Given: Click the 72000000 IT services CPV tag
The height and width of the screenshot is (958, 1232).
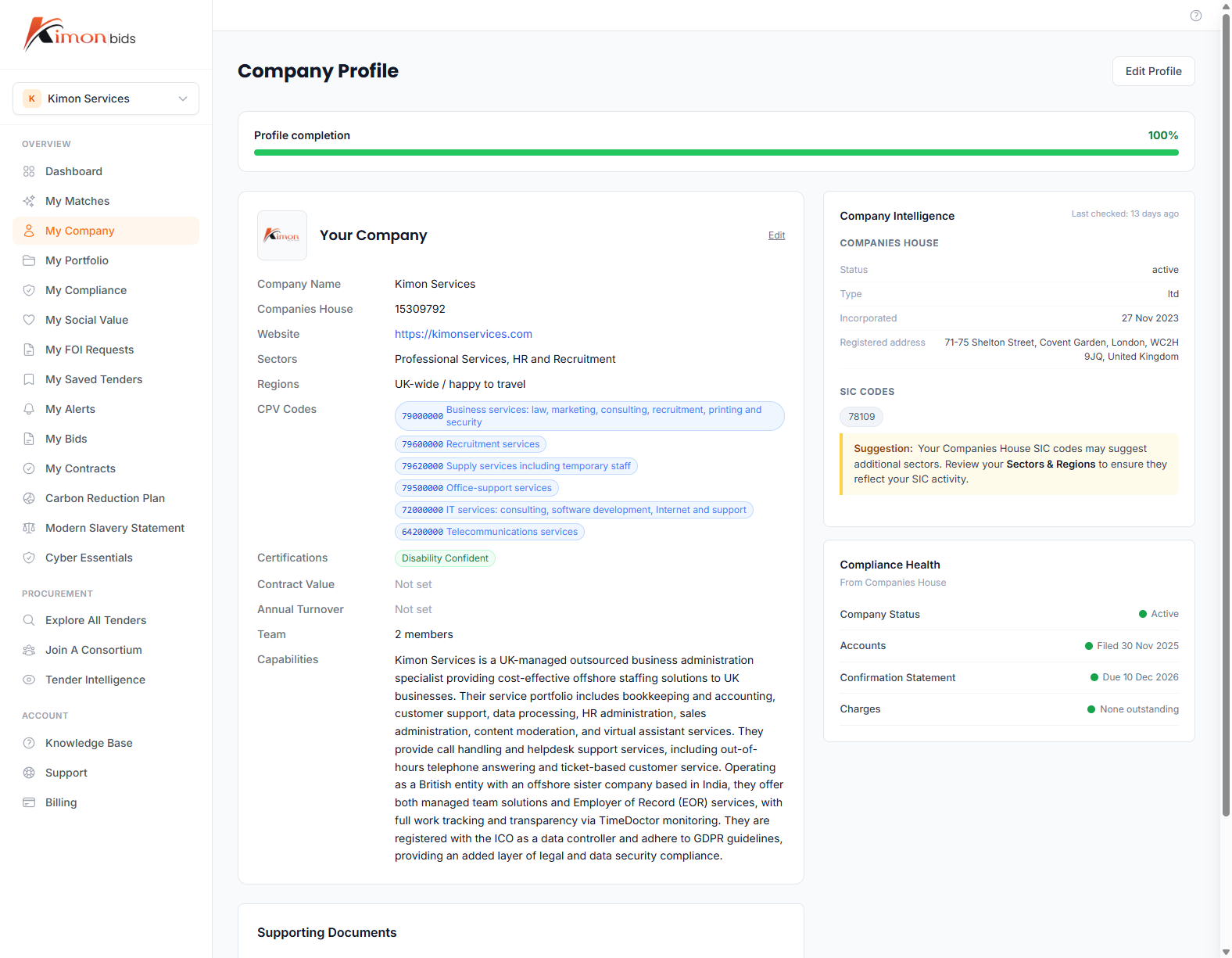Looking at the screenshot, I should click(574, 510).
